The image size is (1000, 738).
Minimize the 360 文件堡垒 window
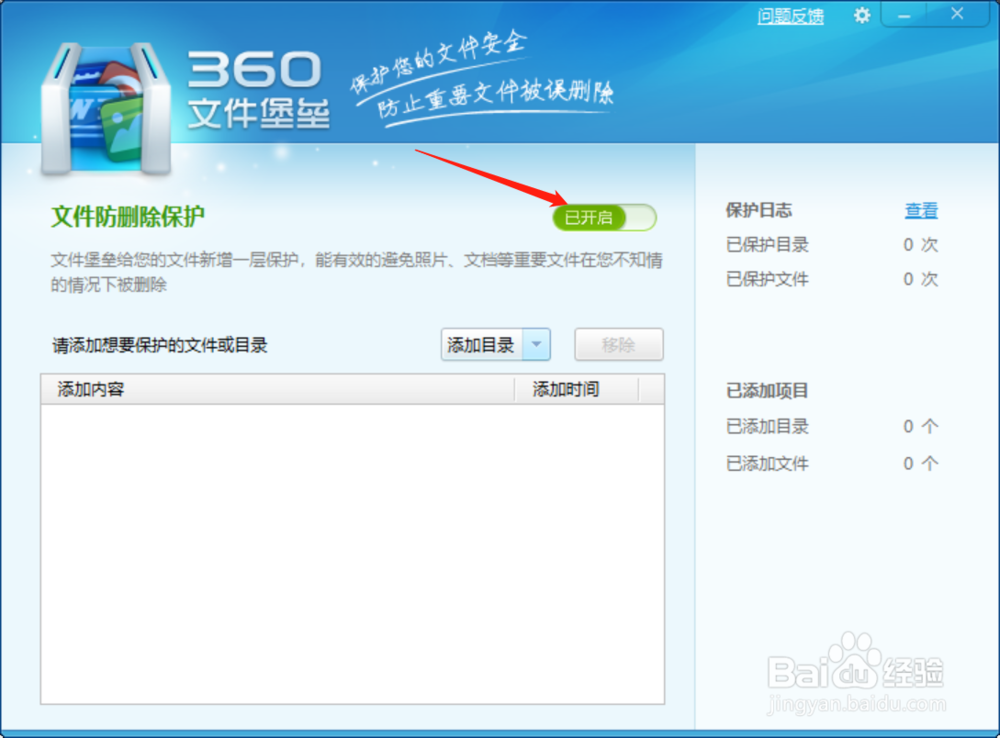coord(904,15)
